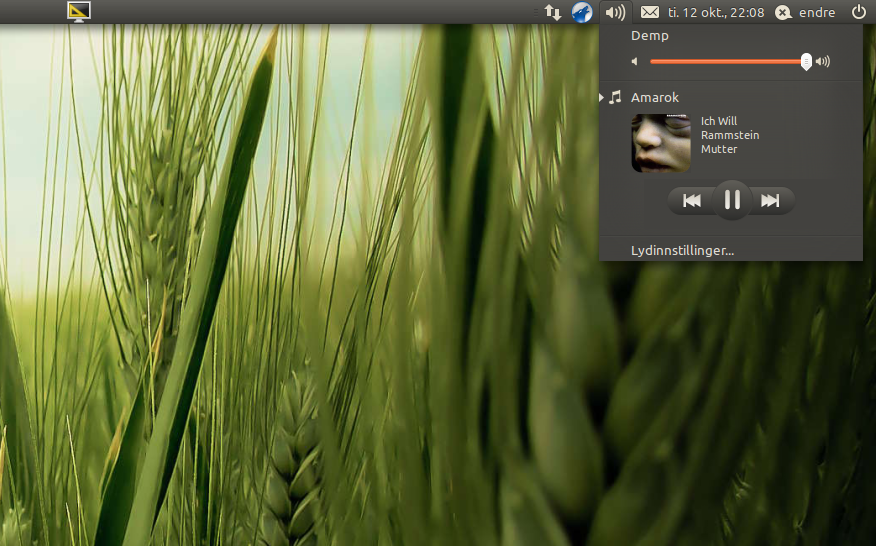The width and height of the screenshot is (876, 546).
Task: Open Lydinnstillinger sound settings
Action: pos(682,250)
